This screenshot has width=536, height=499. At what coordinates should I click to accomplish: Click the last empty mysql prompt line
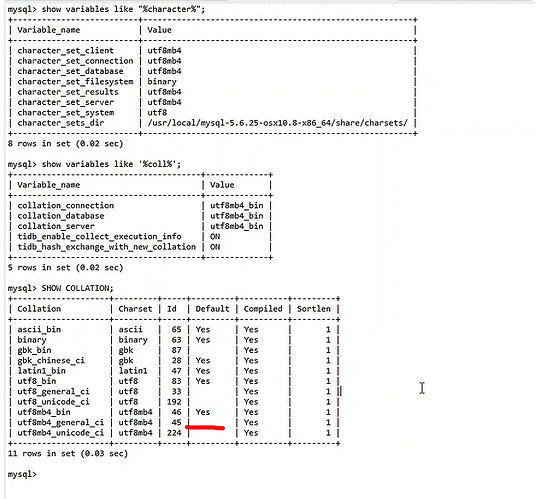click(x=22, y=474)
